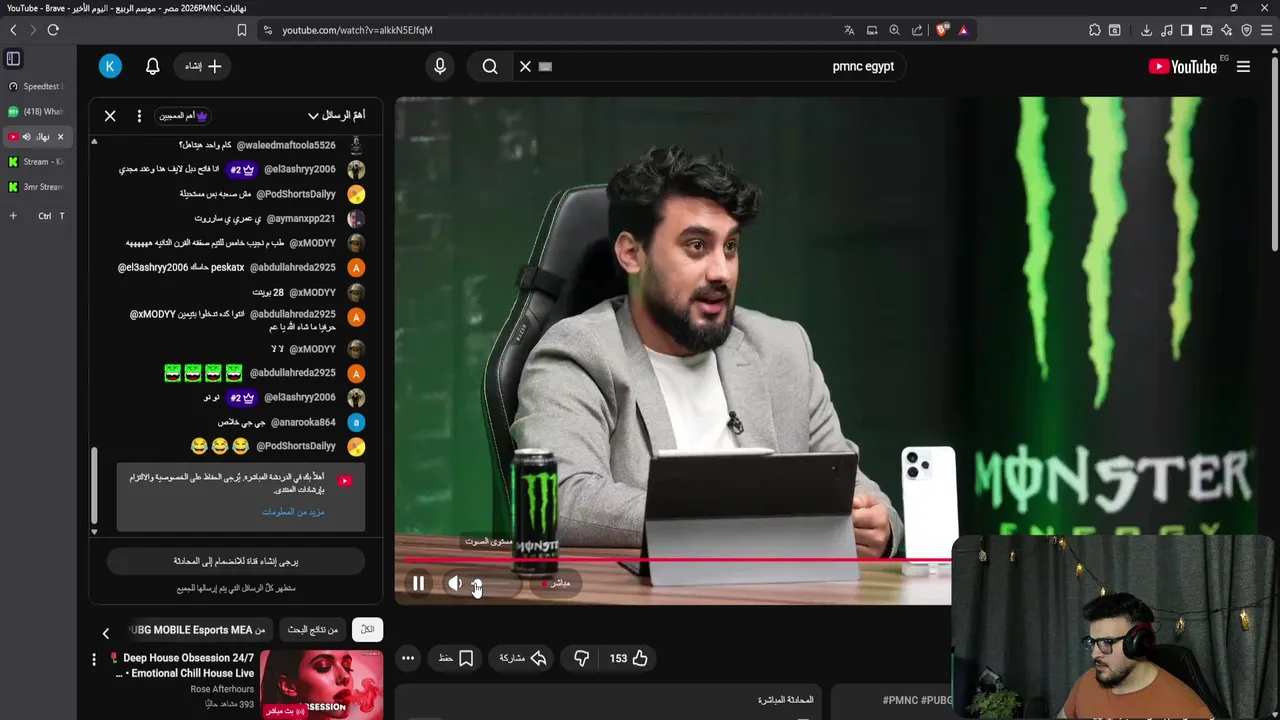Share the video (مشاركة)
Viewport: 1280px width, 720px height.
(x=523, y=658)
